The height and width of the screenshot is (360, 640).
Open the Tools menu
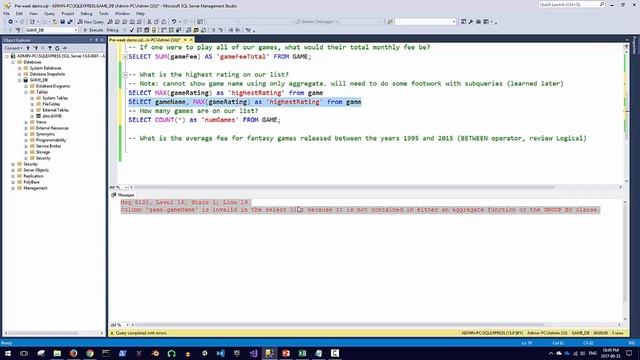(x=104, y=13)
